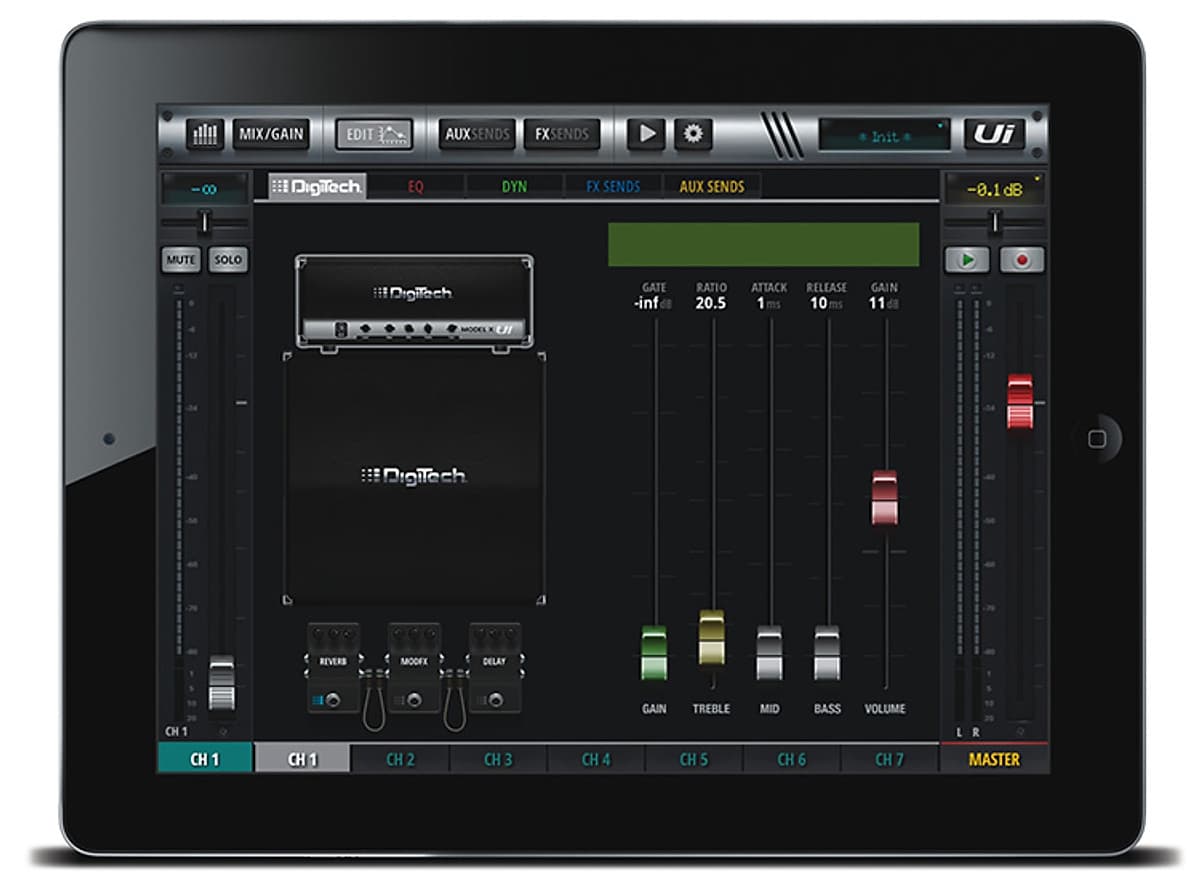The height and width of the screenshot is (891, 1200).
Task: Open the meters view icon
Action: click(x=205, y=134)
